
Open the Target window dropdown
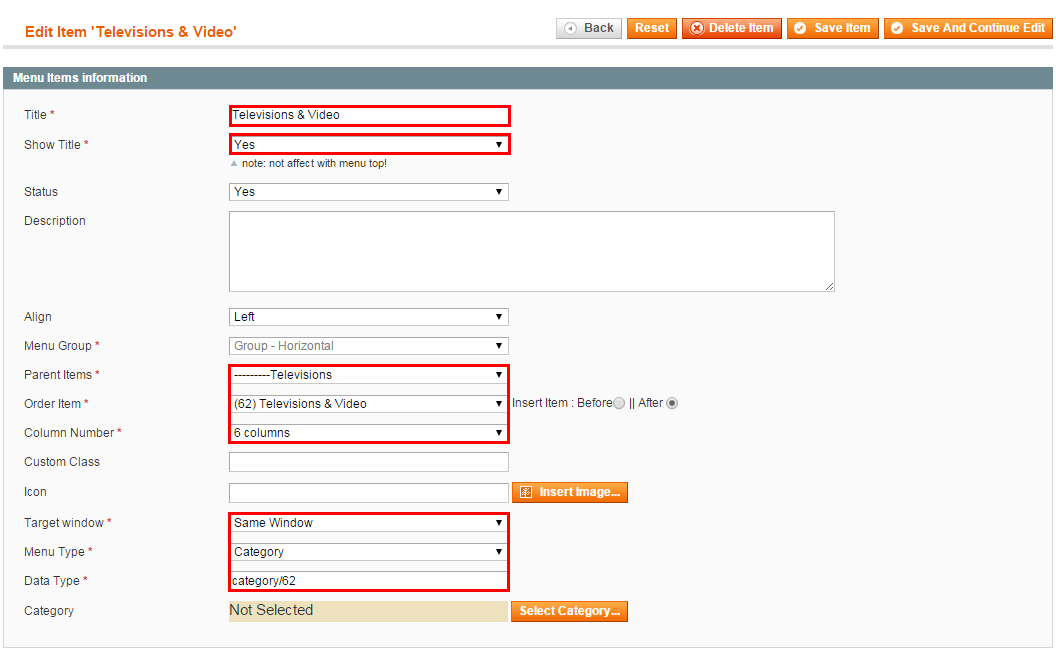pyautogui.click(x=369, y=523)
